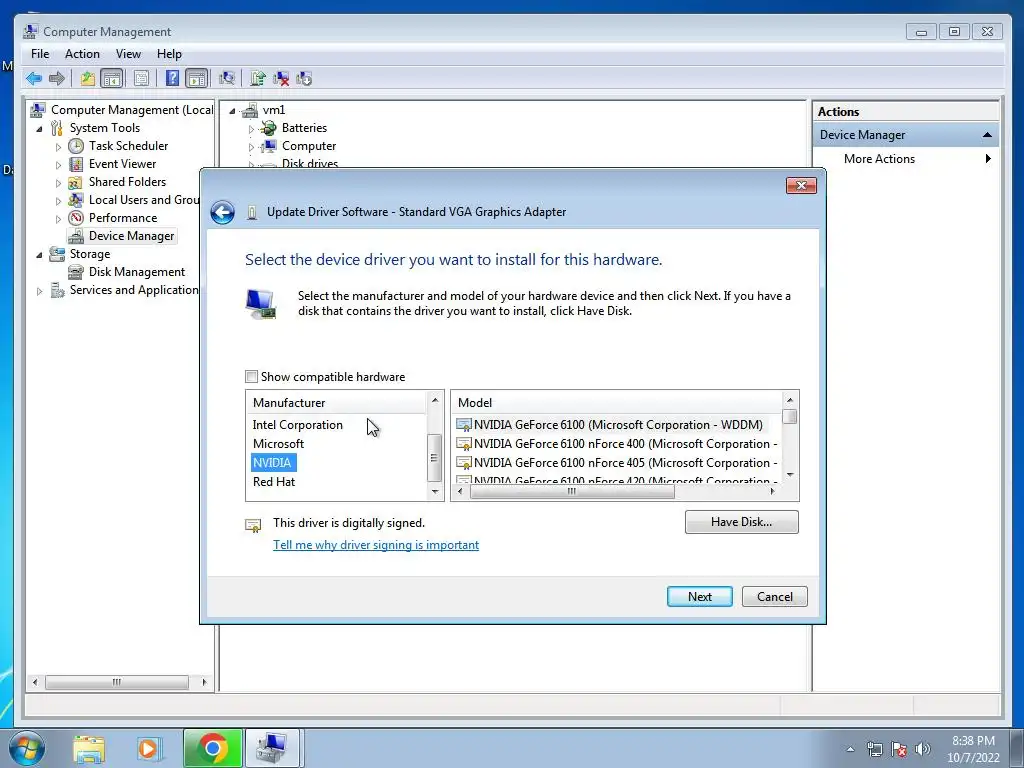Image resolution: width=1024 pixels, height=768 pixels.
Task: Select NVIDIA GeForce 6100 nForce 405 model
Action: click(617, 462)
